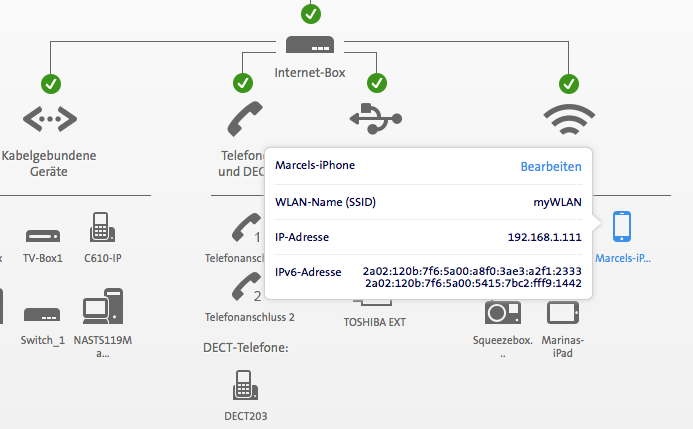The width and height of the screenshot is (693, 429).
Task: Click the Marcels-iPhone smartphone icon
Action: pos(622,228)
